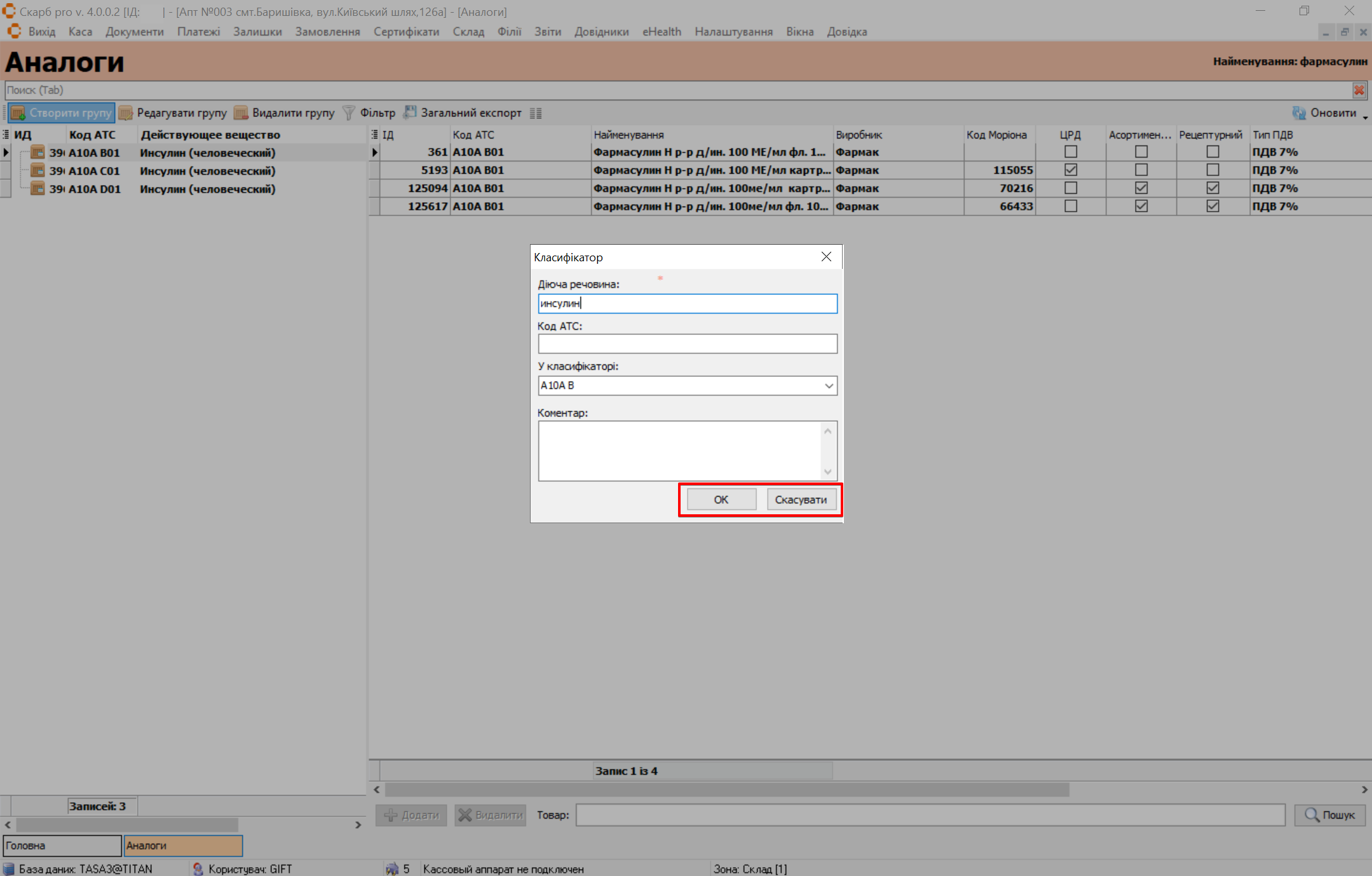Click the Search (Пошук) magnifier button
Screen dimensions: 1372x876
tap(1329, 815)
